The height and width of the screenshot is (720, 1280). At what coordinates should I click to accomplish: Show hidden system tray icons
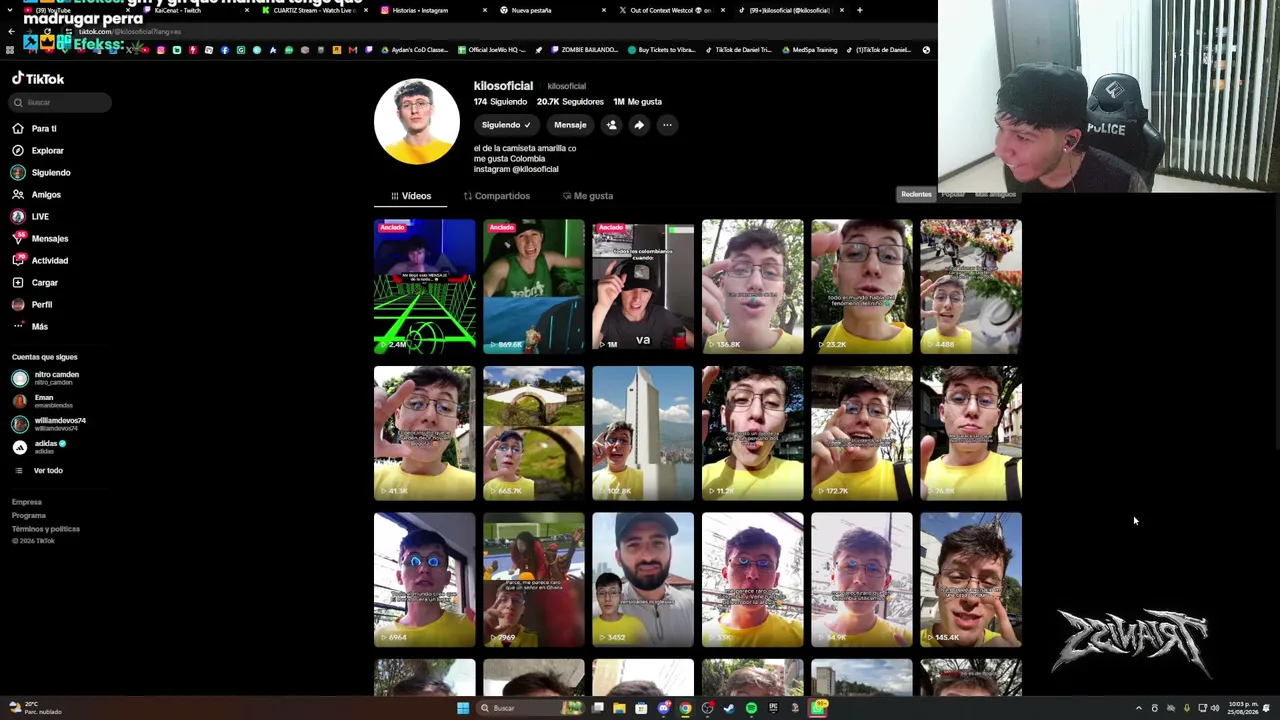pos(1138,708)
